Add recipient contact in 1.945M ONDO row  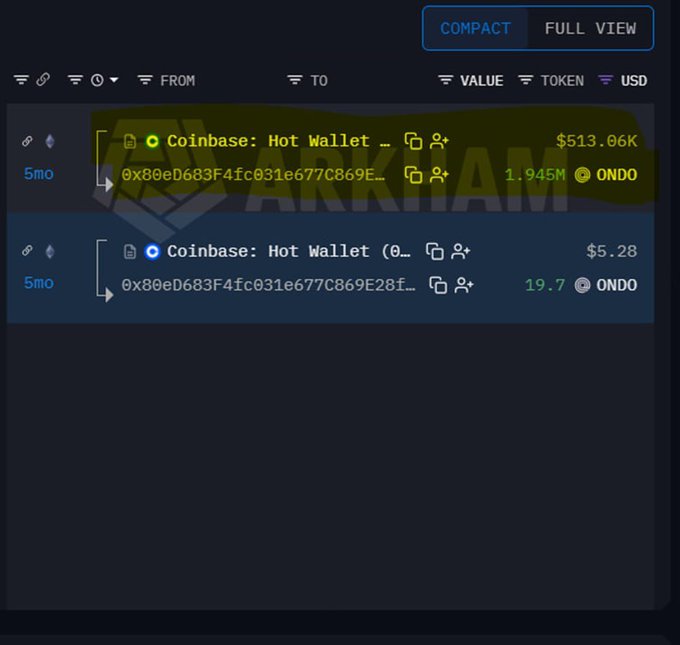[x=439, y=175]
